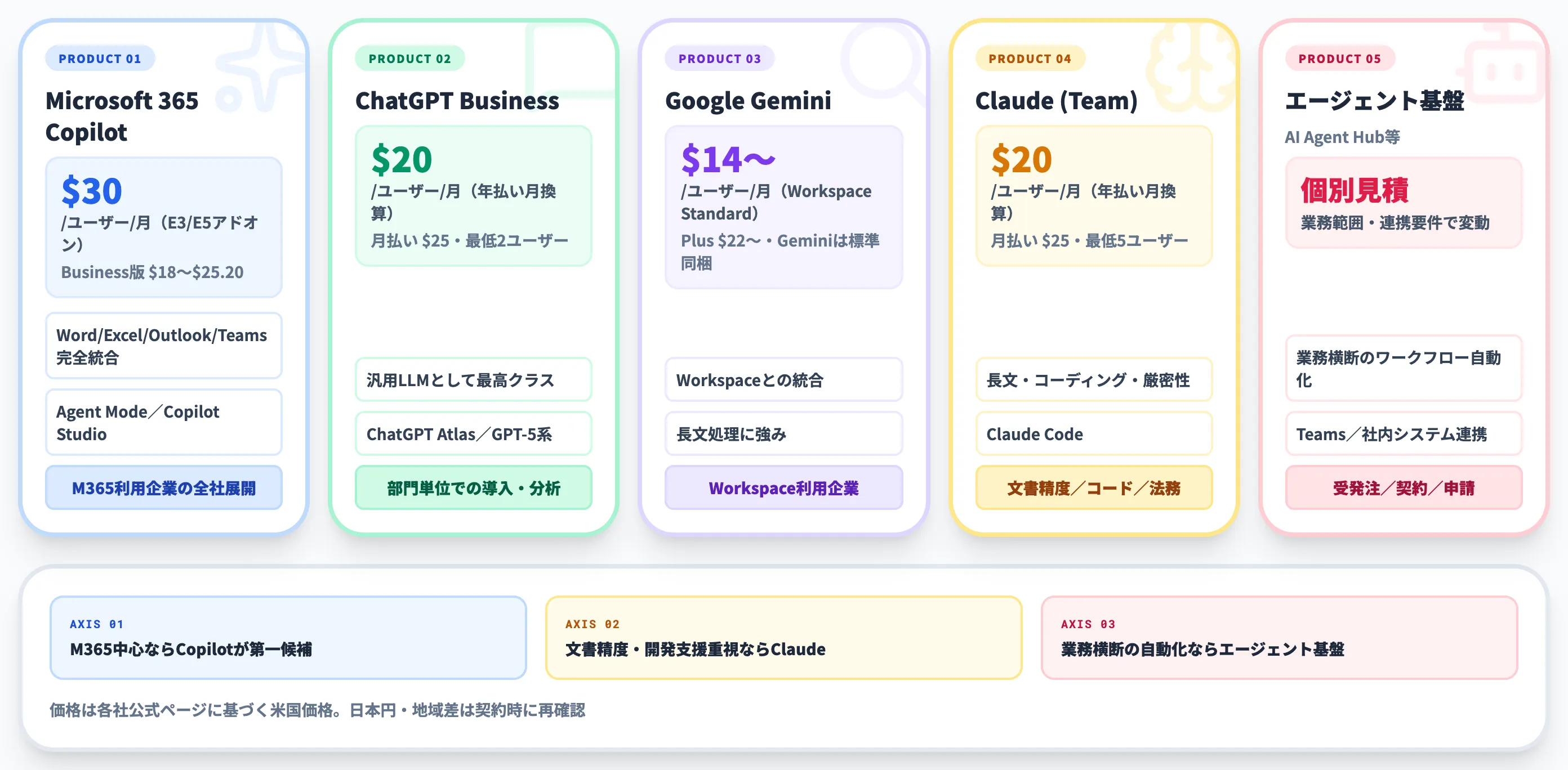Click the 月払い $25・最低2ユーザー note

point(469,240)
